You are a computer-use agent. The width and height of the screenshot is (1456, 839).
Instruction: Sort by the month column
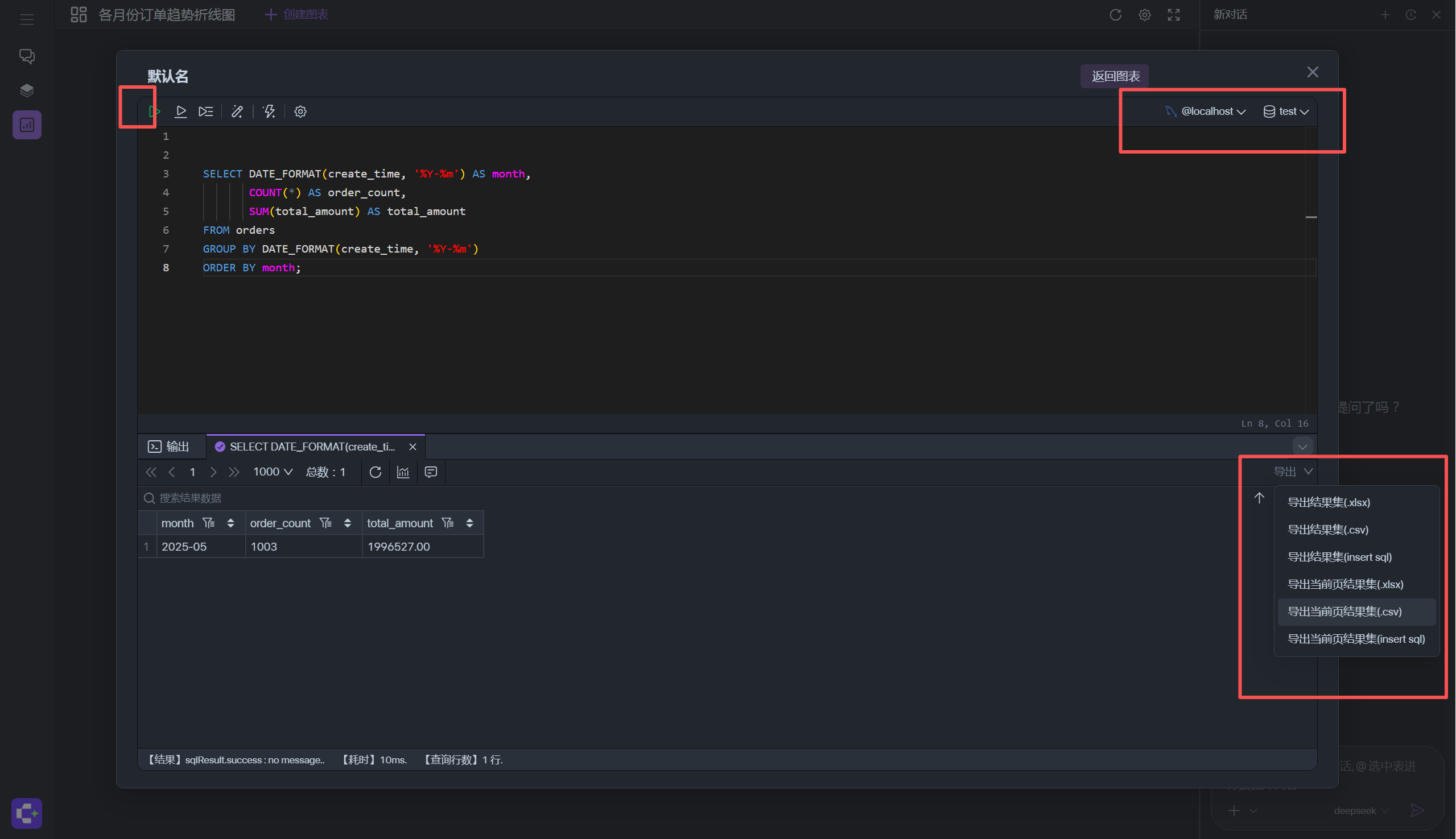pyautogui.click(x=230, y=523)
